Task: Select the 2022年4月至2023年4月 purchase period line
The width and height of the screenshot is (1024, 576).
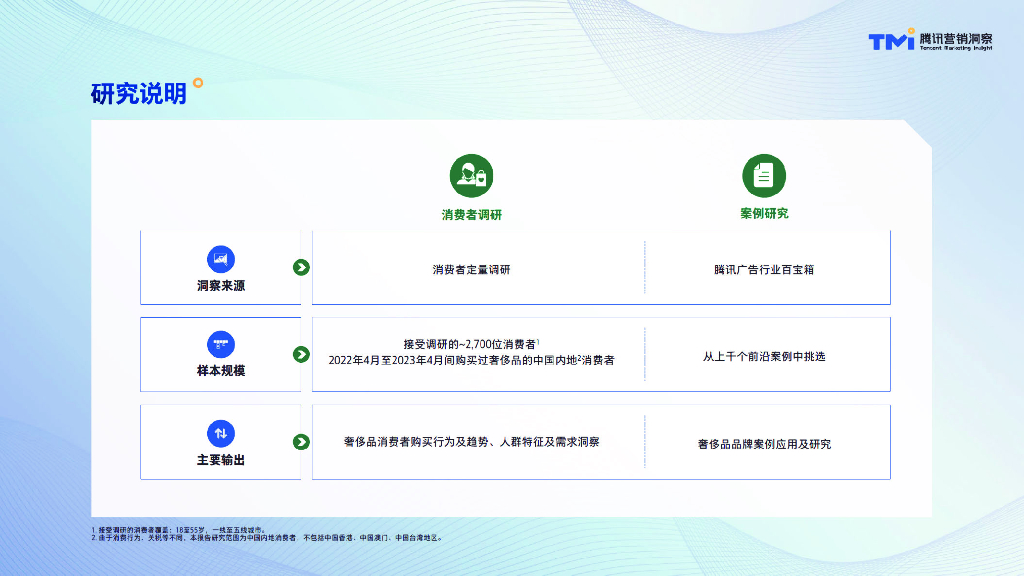Action: click(x=472, y=360)
